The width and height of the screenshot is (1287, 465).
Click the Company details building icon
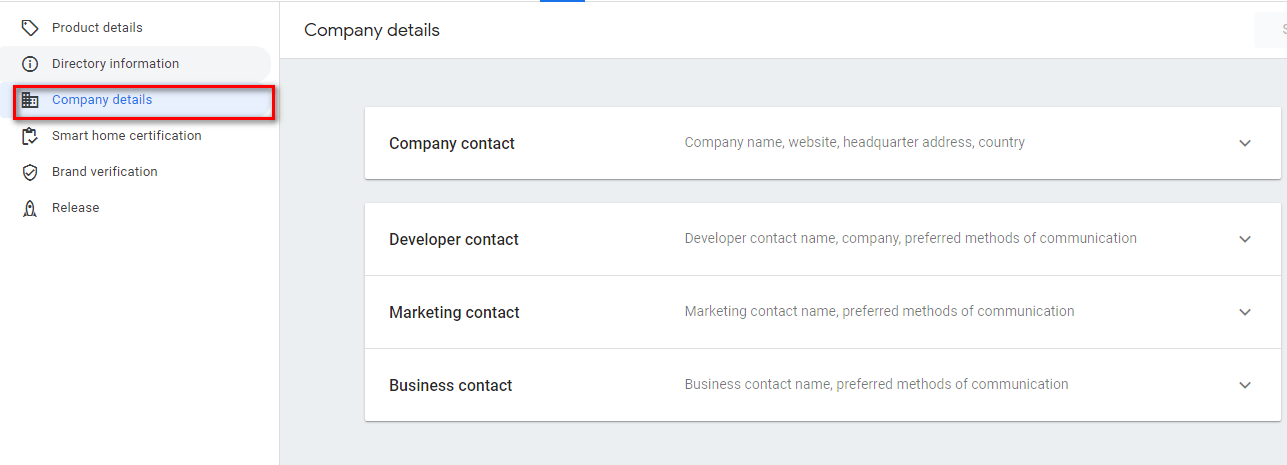pyautogui.click(x=30, y=100)
